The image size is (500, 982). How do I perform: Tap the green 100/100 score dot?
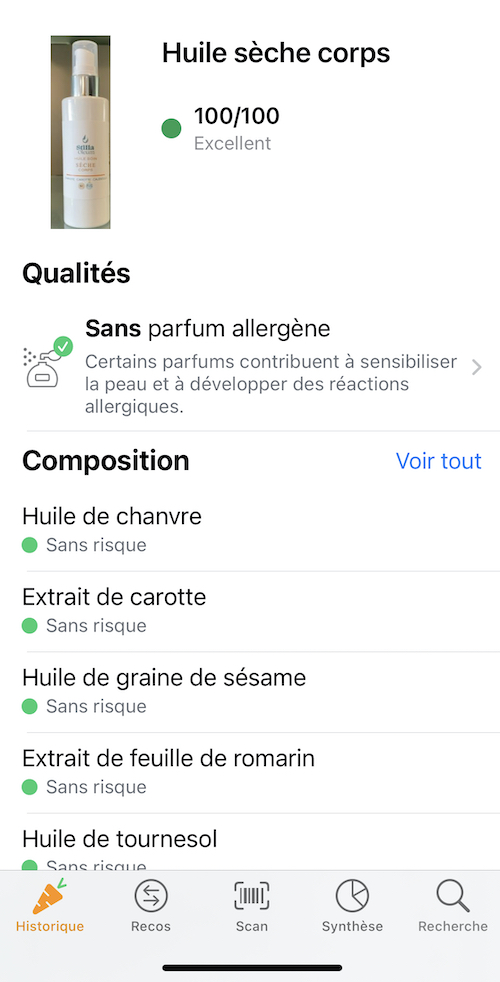(x=171, y=129)
